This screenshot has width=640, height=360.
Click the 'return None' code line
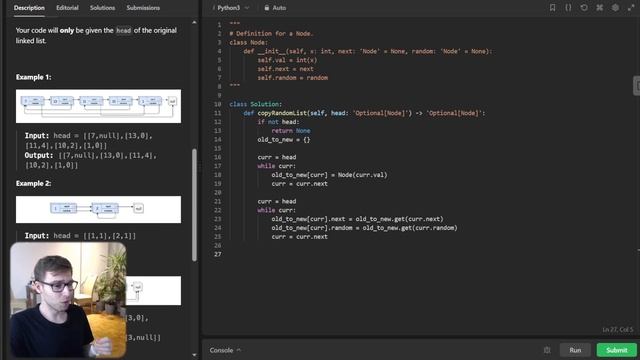tap(291, 131)
